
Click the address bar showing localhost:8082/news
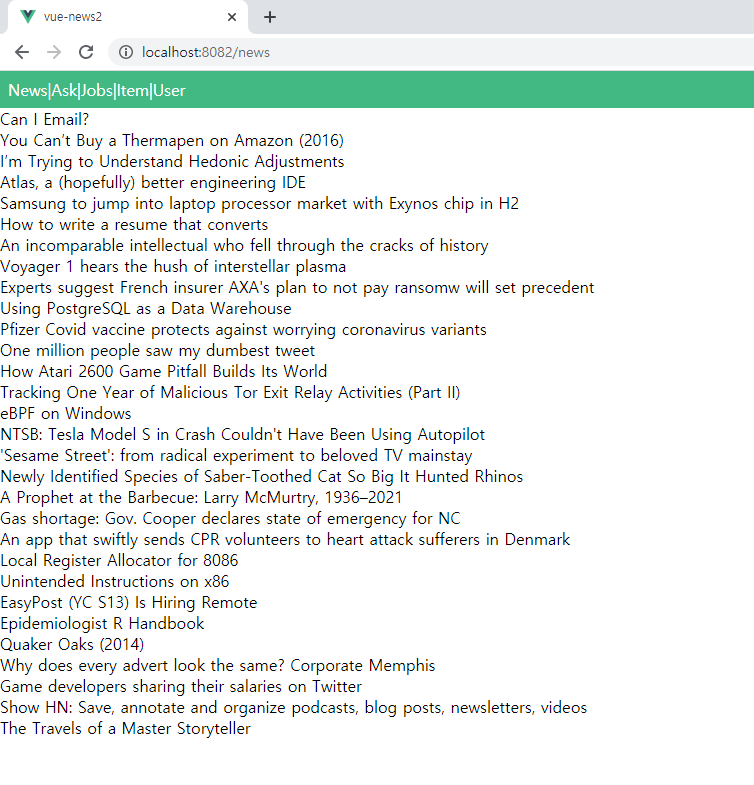tap(431, 52)
